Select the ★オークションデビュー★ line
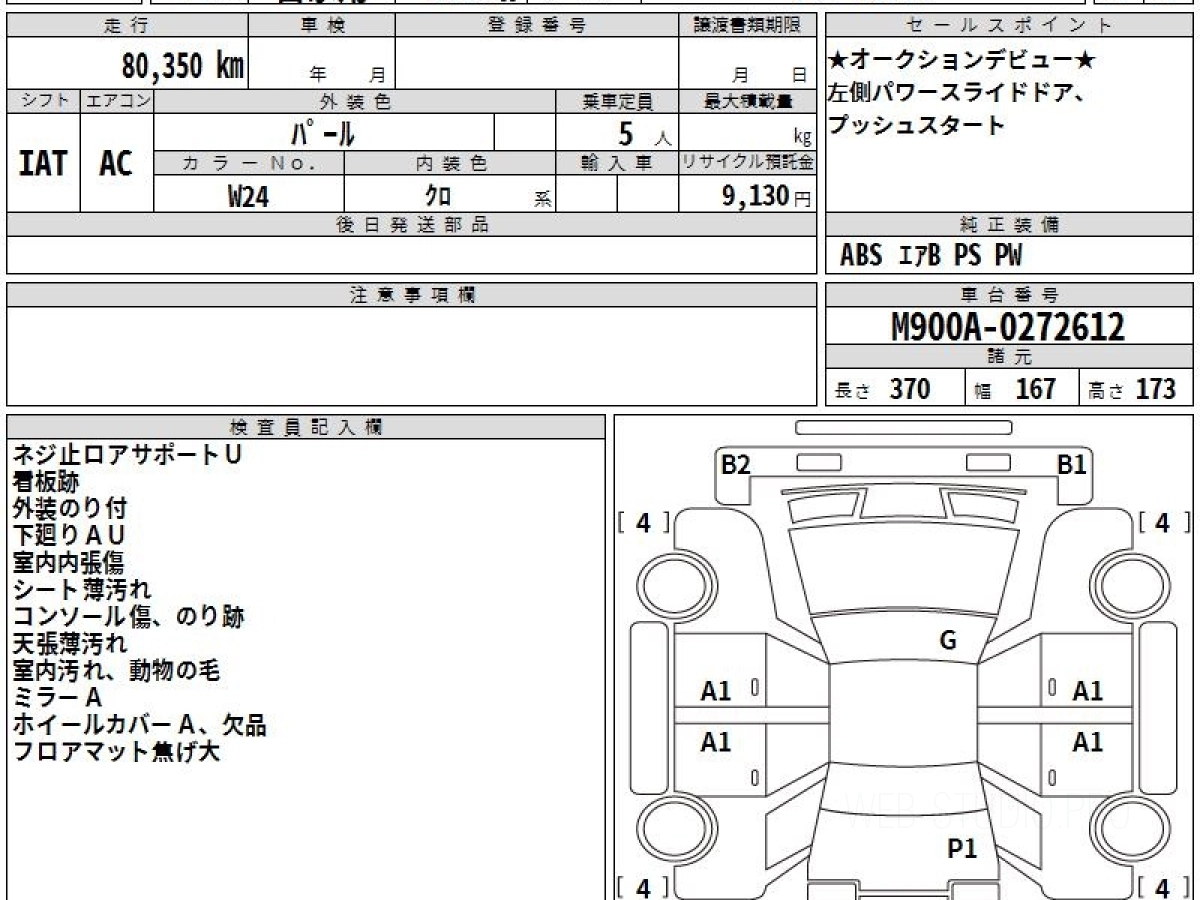The width and height of the screenshot is (1200, 900). click(962, 61)
